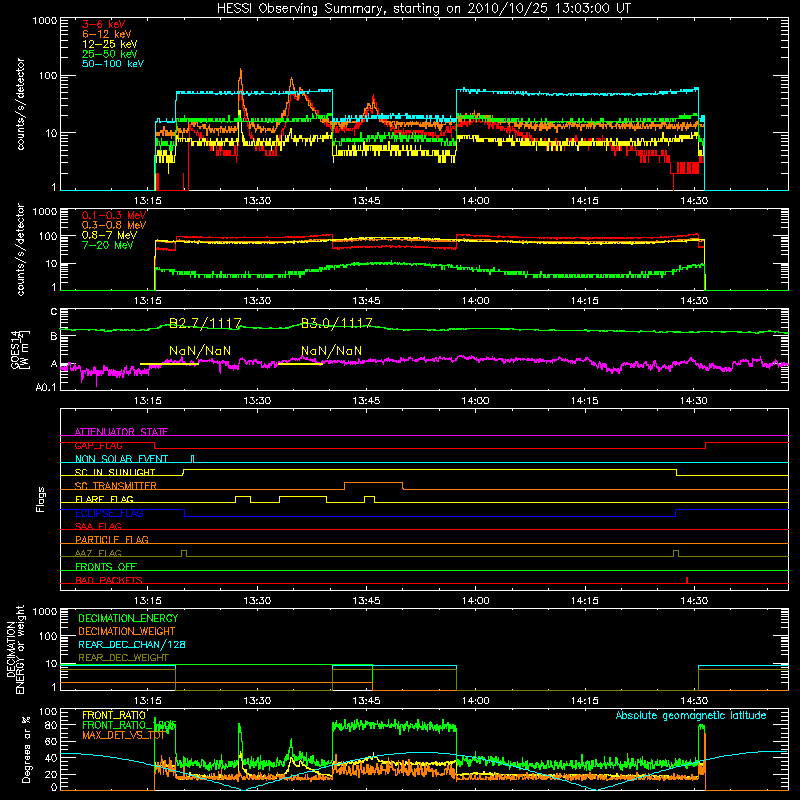Select the SC_TRANSMITTER flag label
The width and height of the screenshot is (800, 800).
pyautogui.click(x=116, y=485)
